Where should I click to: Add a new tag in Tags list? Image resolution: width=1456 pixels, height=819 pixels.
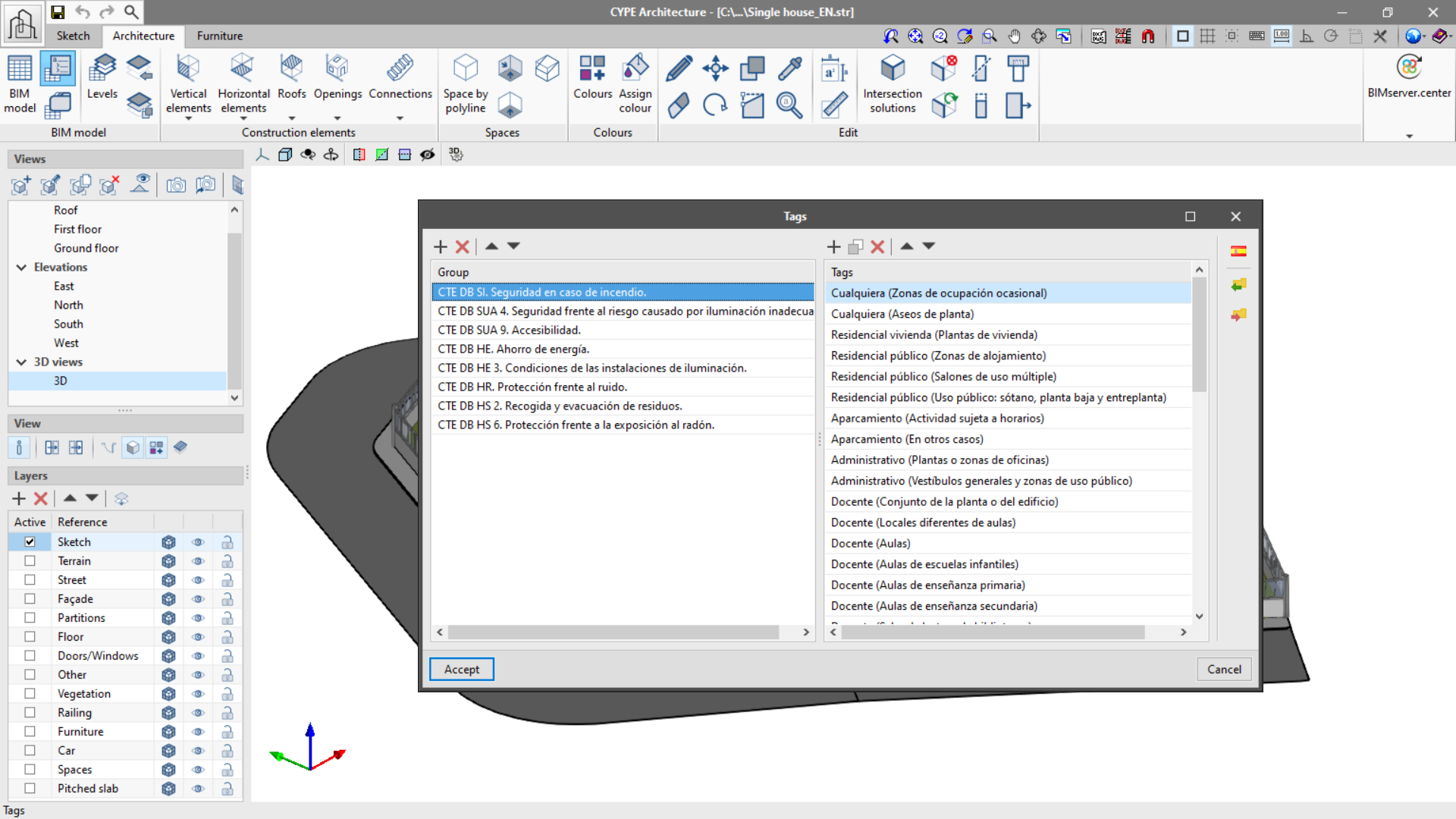tap(833, 246)
